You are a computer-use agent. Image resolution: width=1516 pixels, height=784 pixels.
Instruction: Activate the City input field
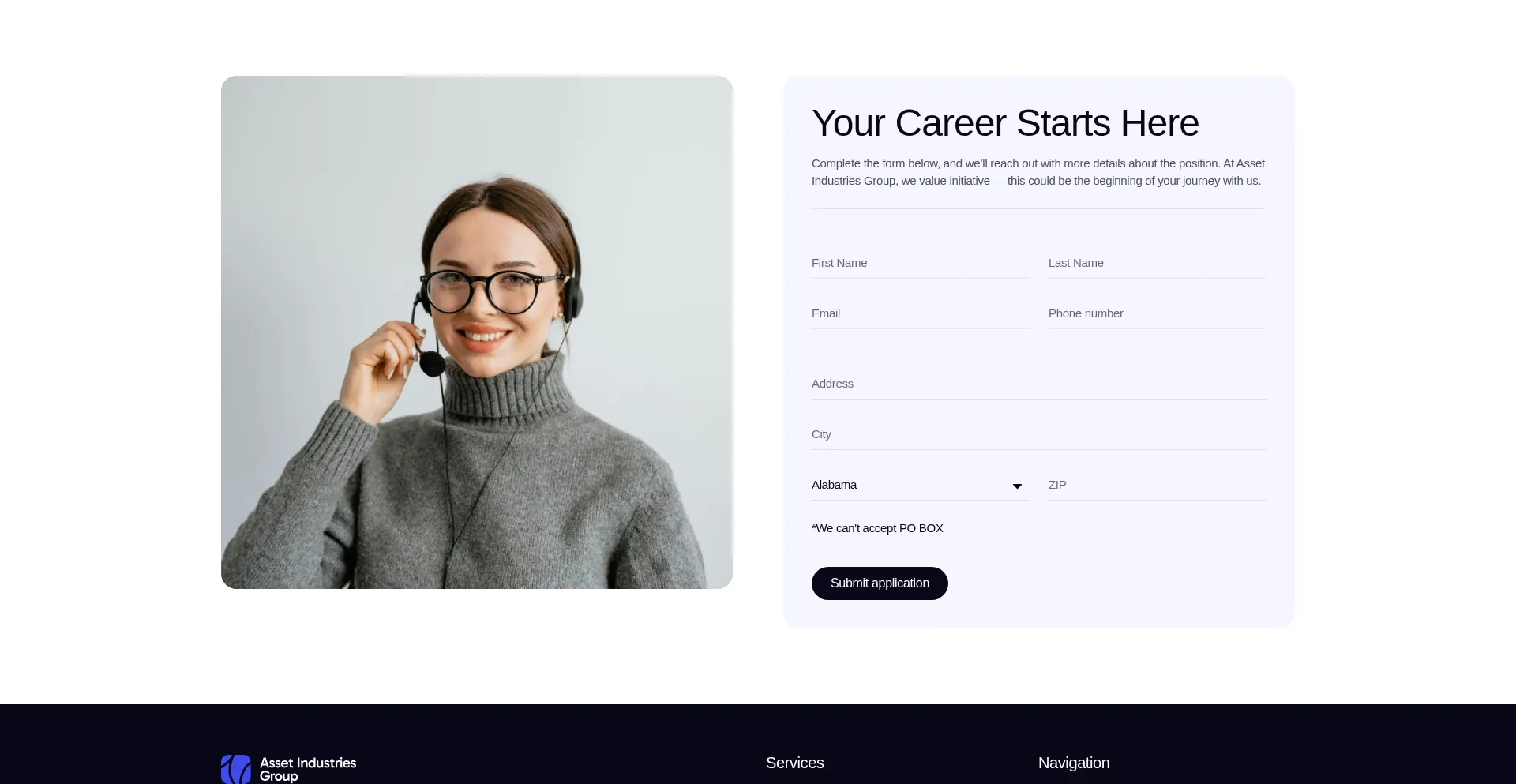point(1038,434)
